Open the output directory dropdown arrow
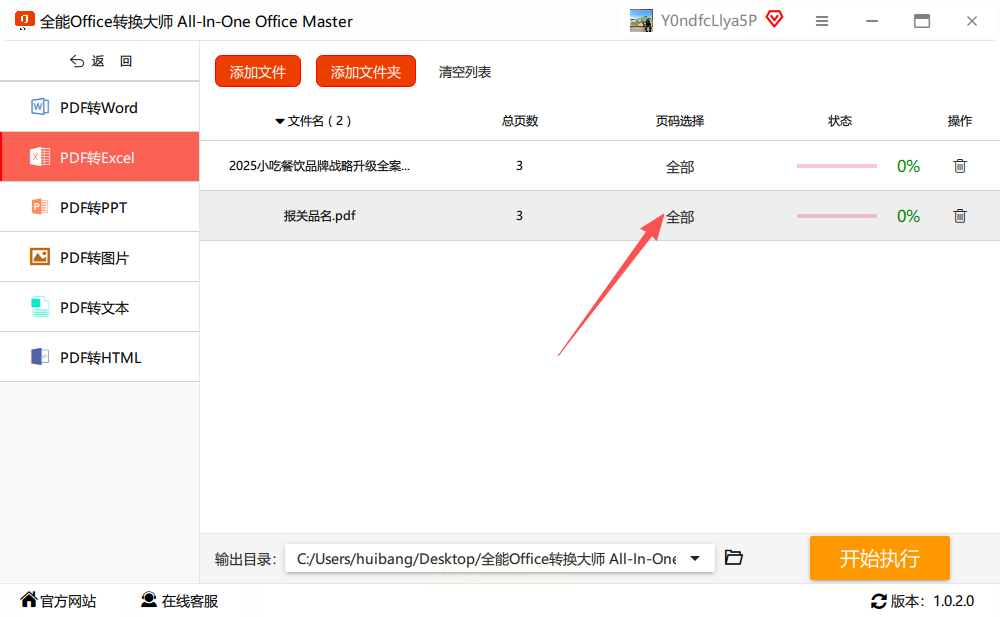 click(x=695, y=558)
